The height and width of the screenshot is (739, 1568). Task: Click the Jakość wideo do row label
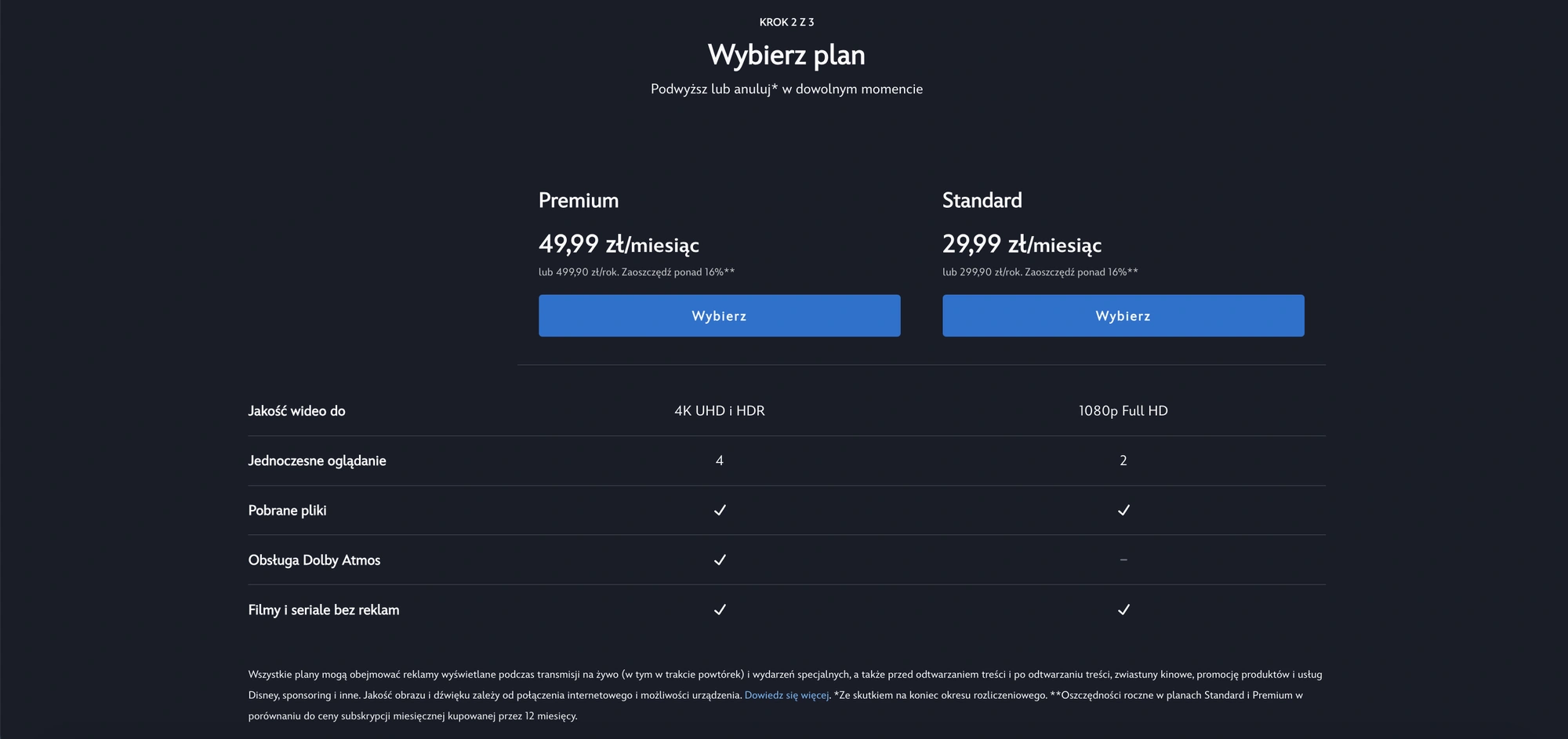point(296,411)
